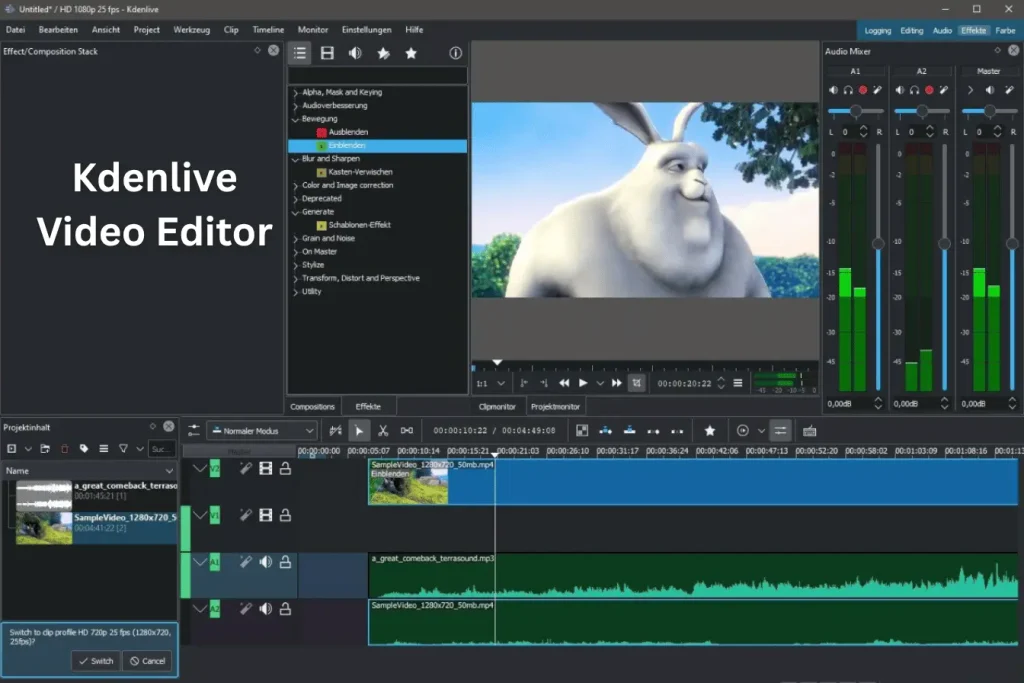Click the custom effects icon in effects panel
The width and height of the screenshot is (1024, 683).
click(383, 54)
